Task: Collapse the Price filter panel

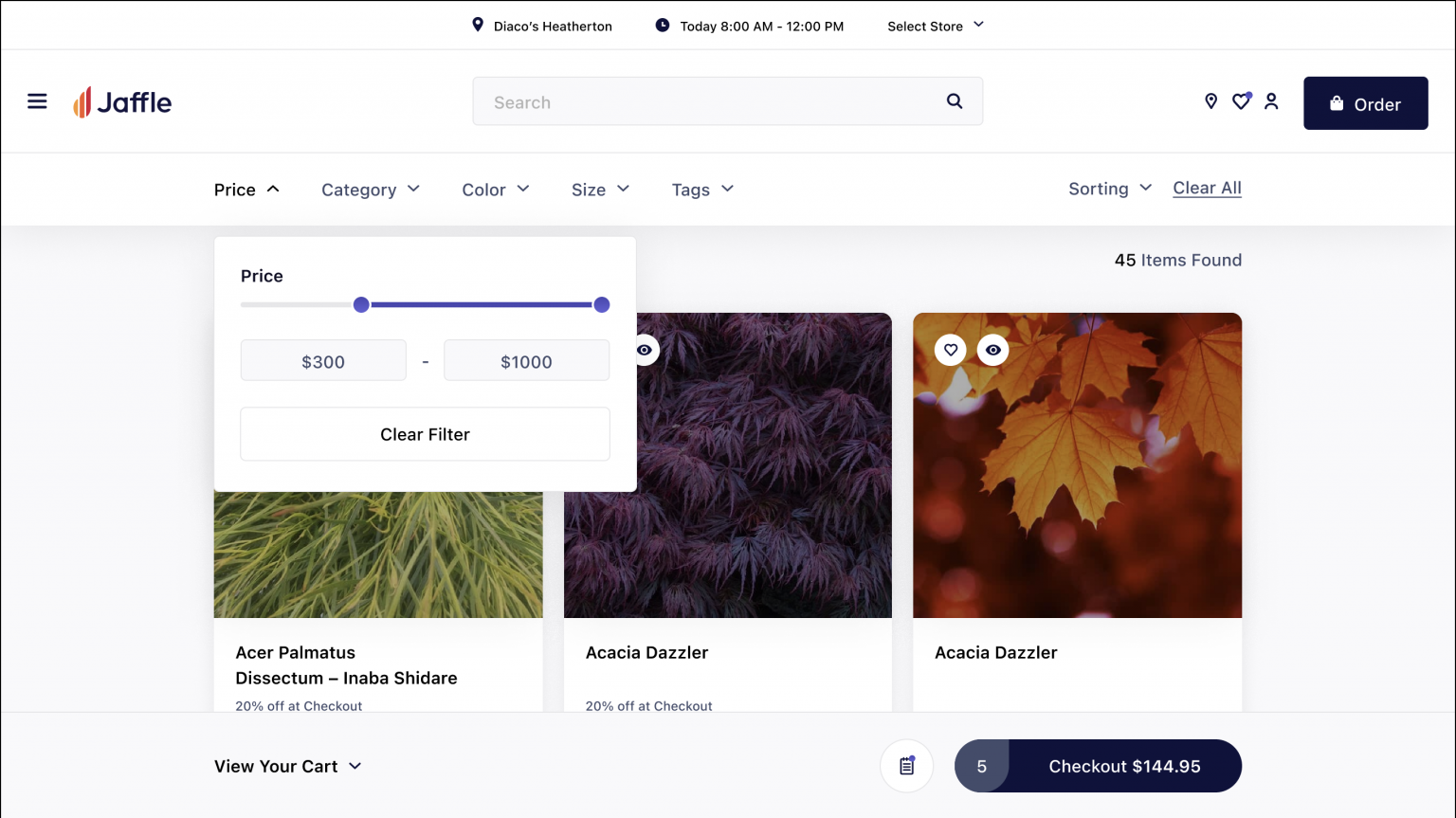Action: tap(246, 189)
